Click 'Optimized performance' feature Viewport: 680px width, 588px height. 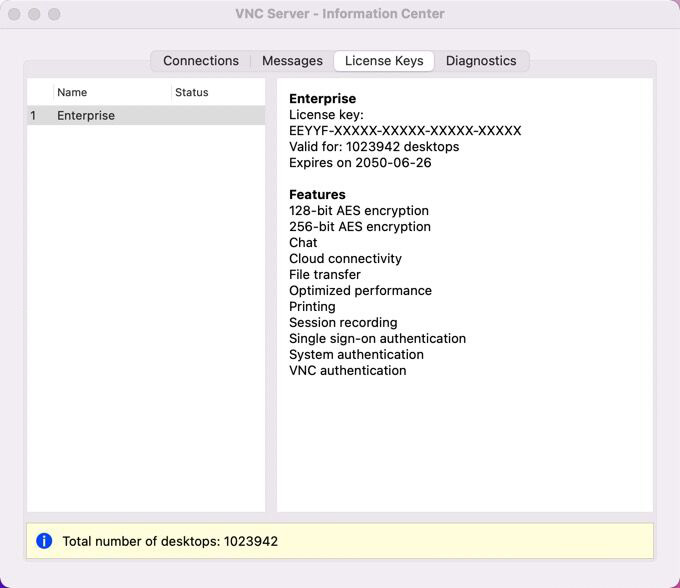point(360,291)
